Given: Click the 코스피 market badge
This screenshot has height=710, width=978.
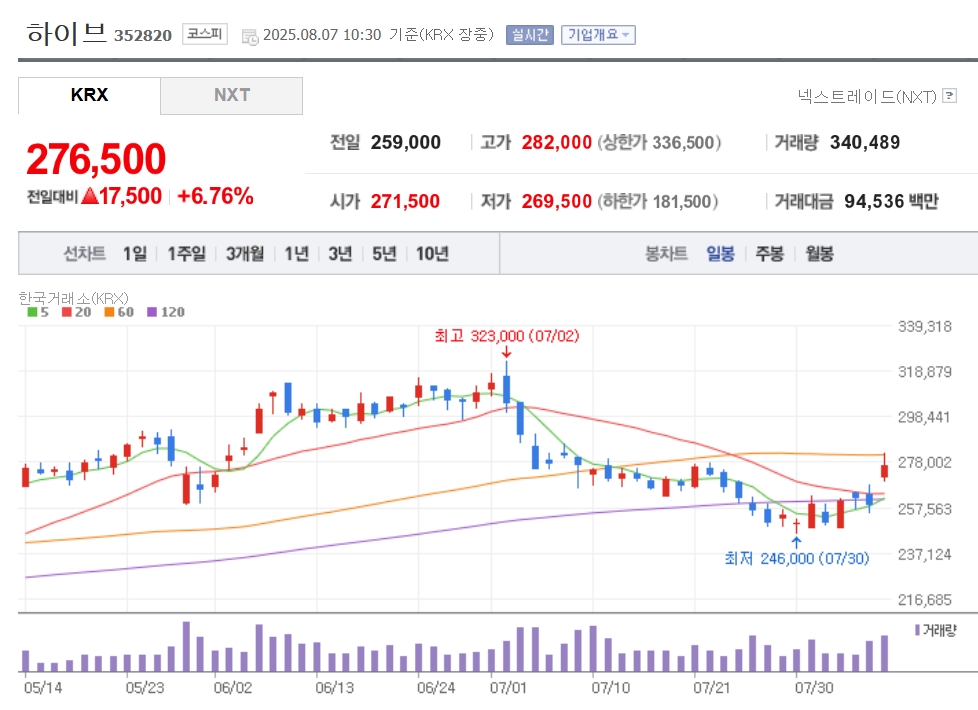Looking at the screenshot, I should click(x=205, y=34).
